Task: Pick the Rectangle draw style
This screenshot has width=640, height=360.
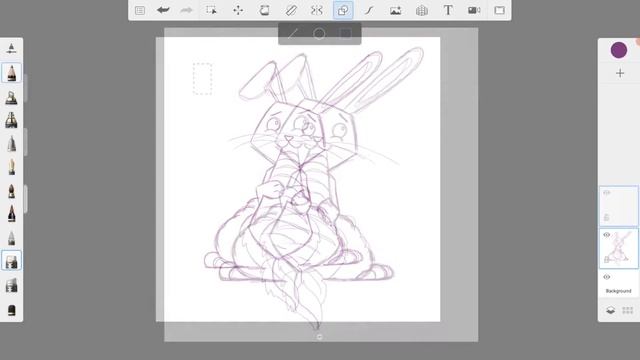Action: (346, 33)
